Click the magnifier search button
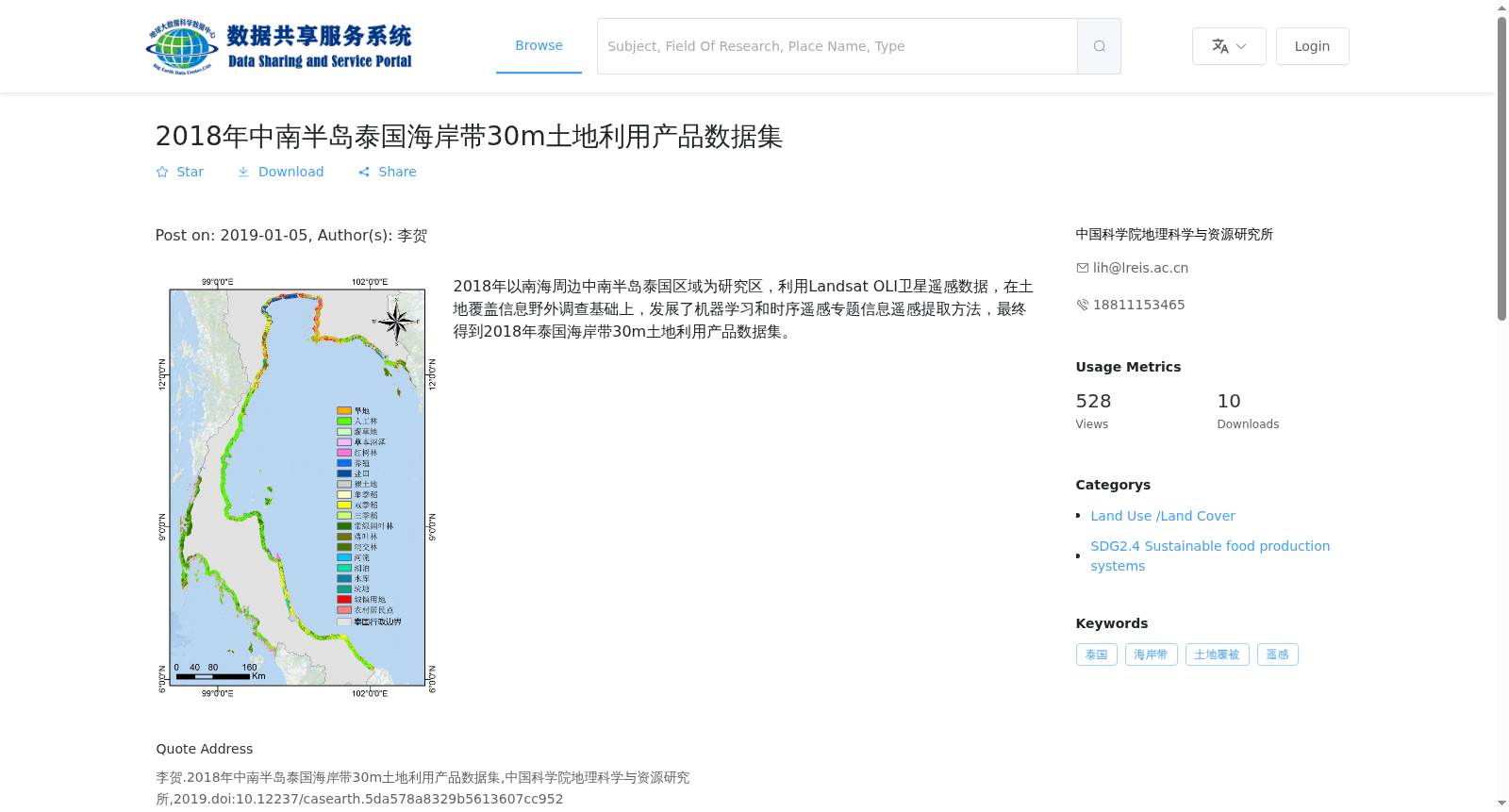The image size is (1509, 812). tap(1099, 46)
